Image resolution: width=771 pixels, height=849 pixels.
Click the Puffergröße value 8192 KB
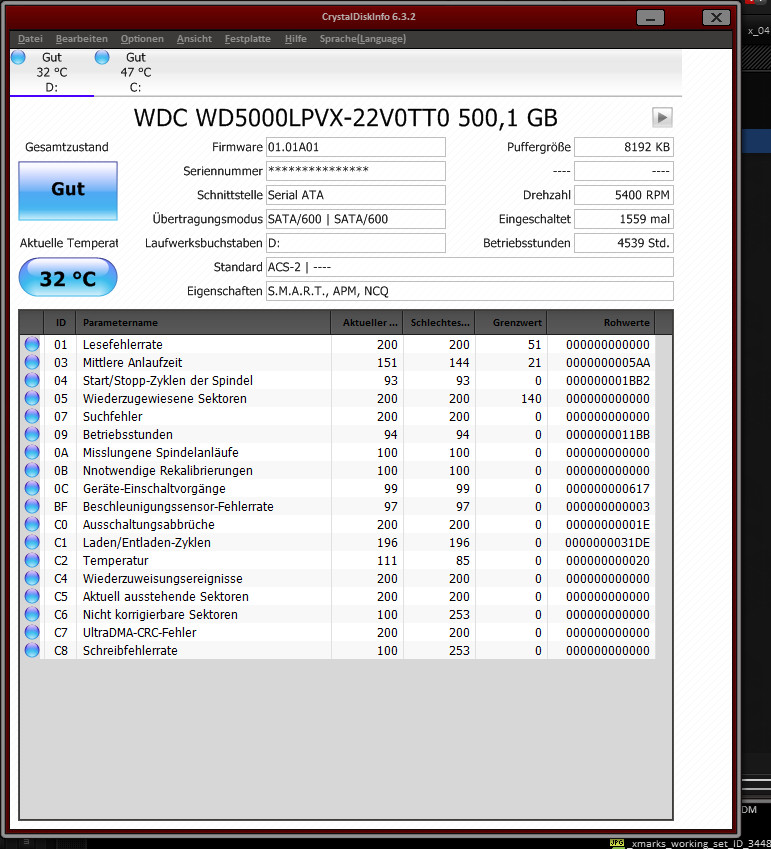pos(624,147)
